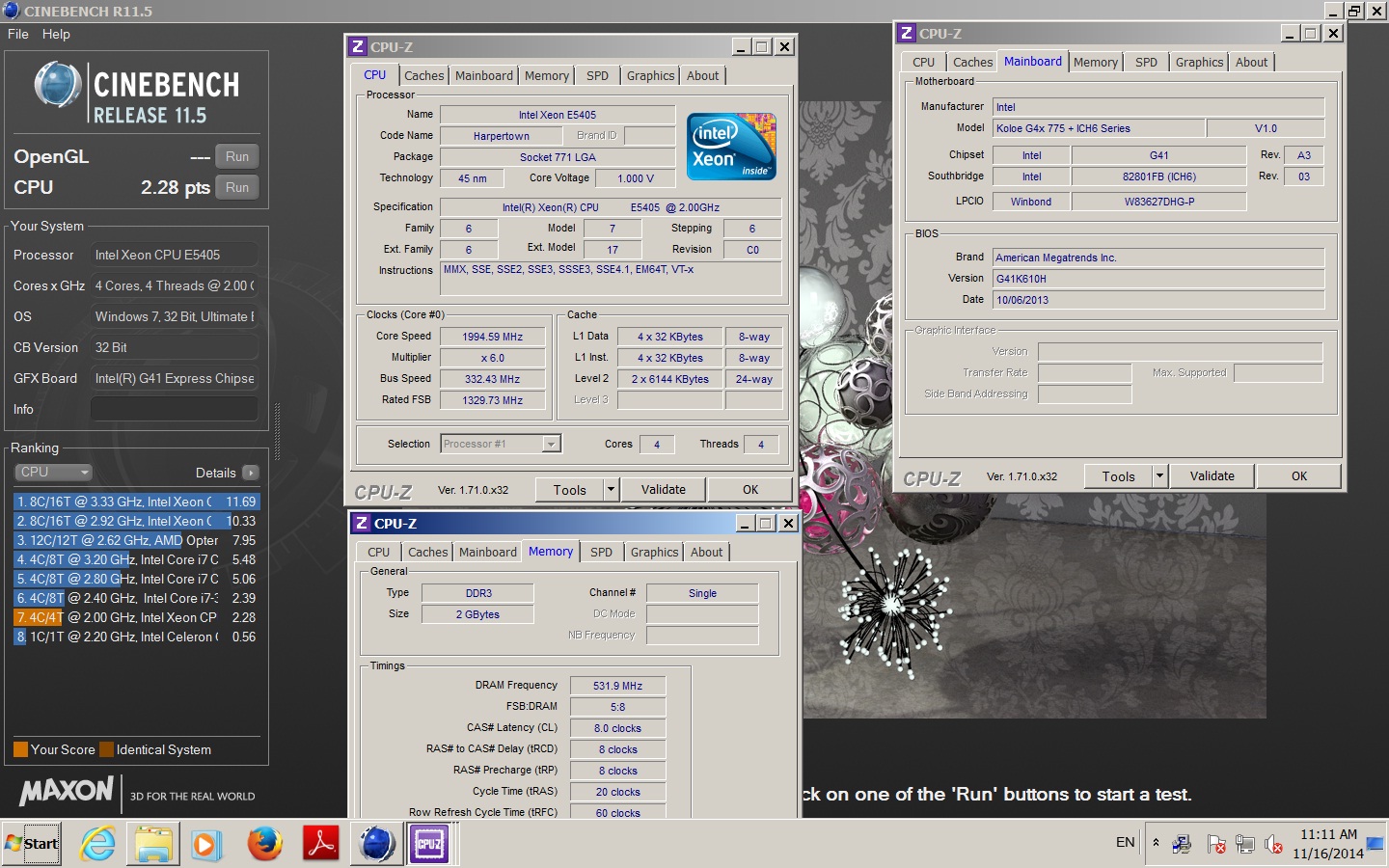1389x868 pixels.
Task: Click OK in the Mainboard CPU-Z window
Action: (1299, 476)
